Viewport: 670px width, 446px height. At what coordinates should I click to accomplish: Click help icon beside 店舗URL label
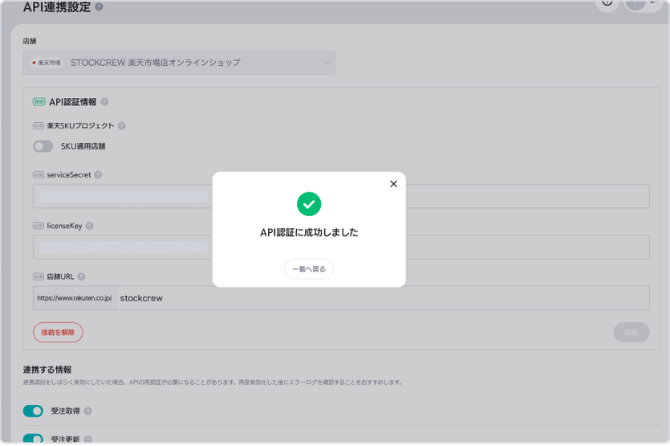(82, 277)
